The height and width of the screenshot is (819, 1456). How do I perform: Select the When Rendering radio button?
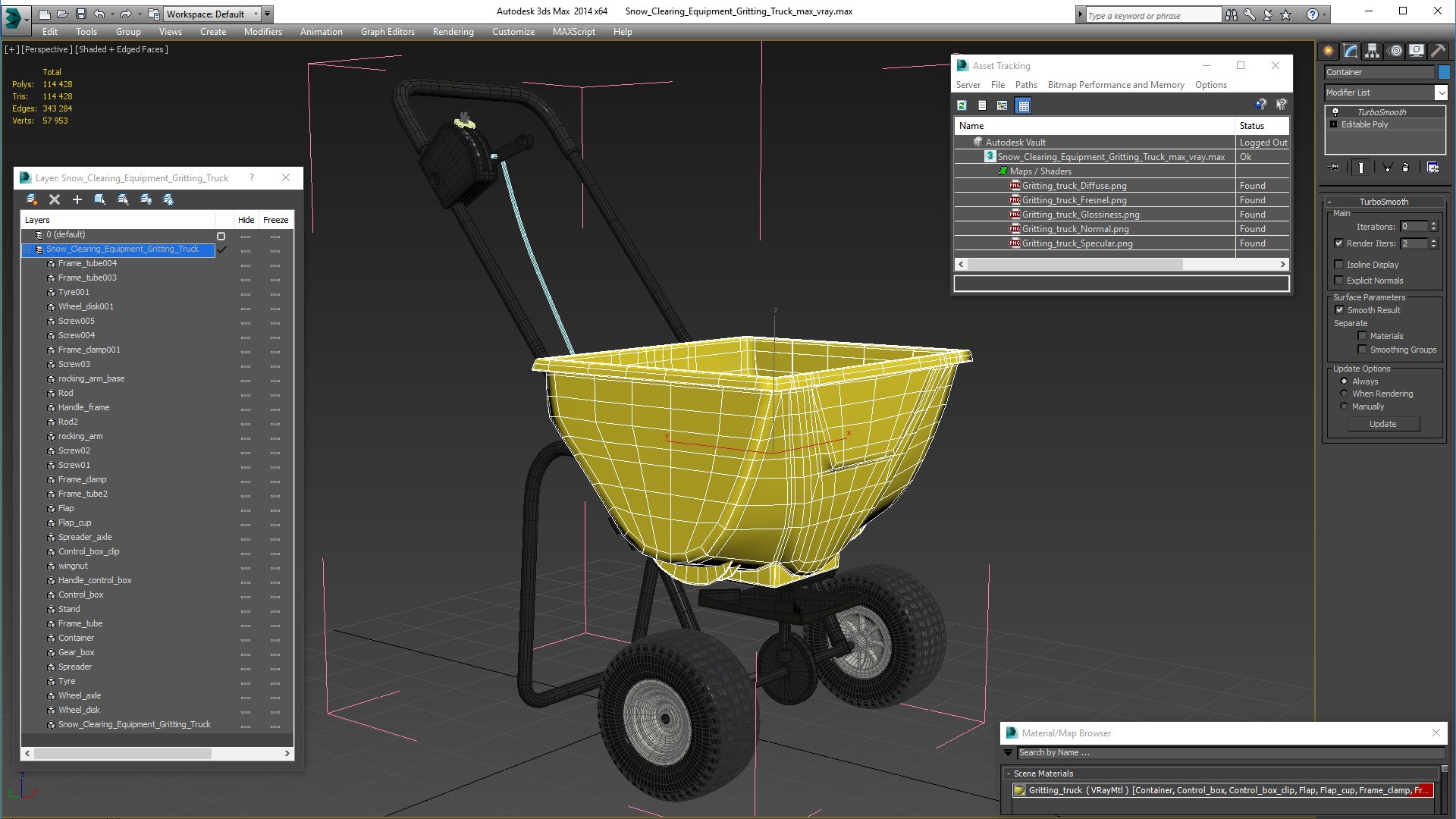pyautogui.click(x=1344, y=394)
